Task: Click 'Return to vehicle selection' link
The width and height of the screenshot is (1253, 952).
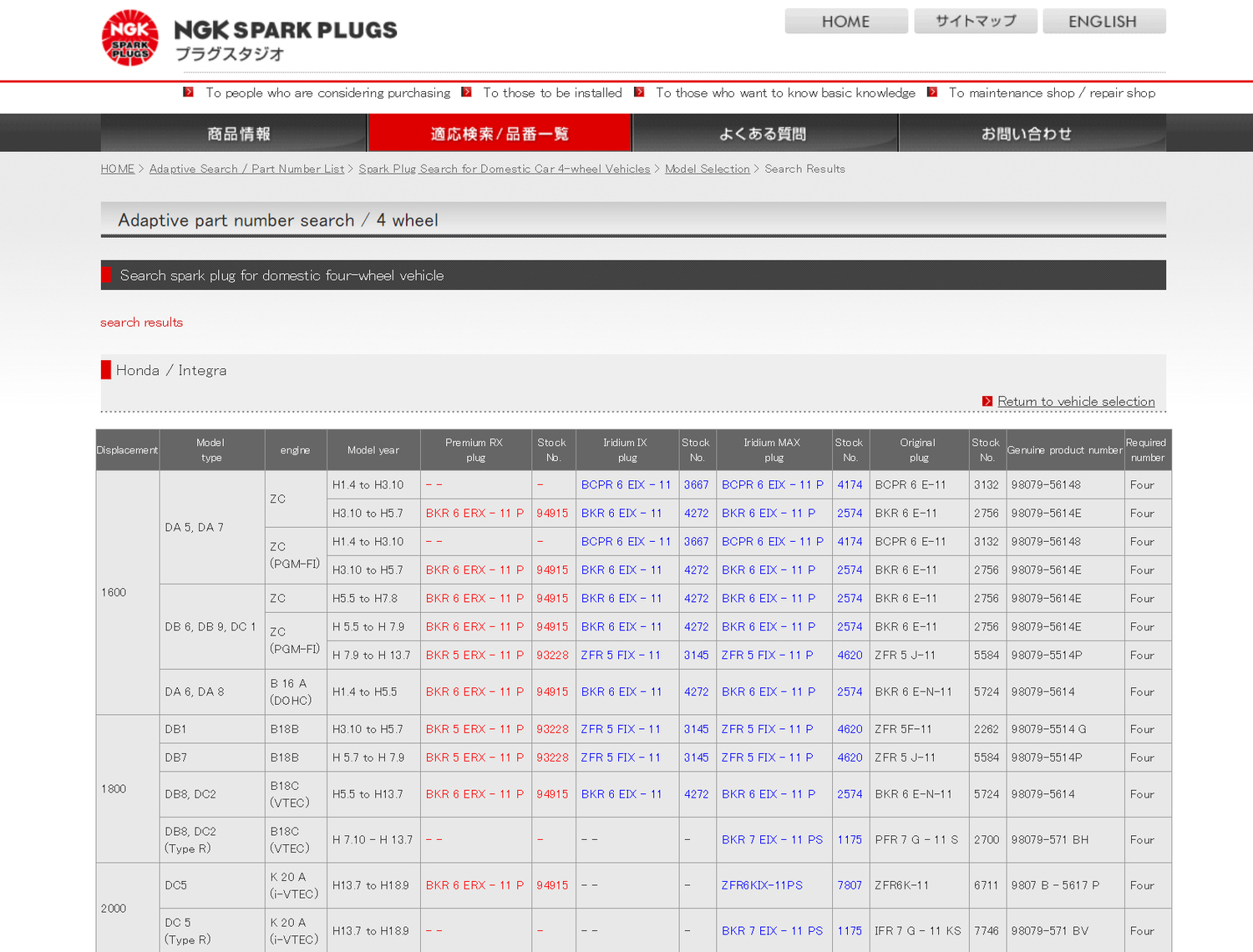Action: 1076,402
